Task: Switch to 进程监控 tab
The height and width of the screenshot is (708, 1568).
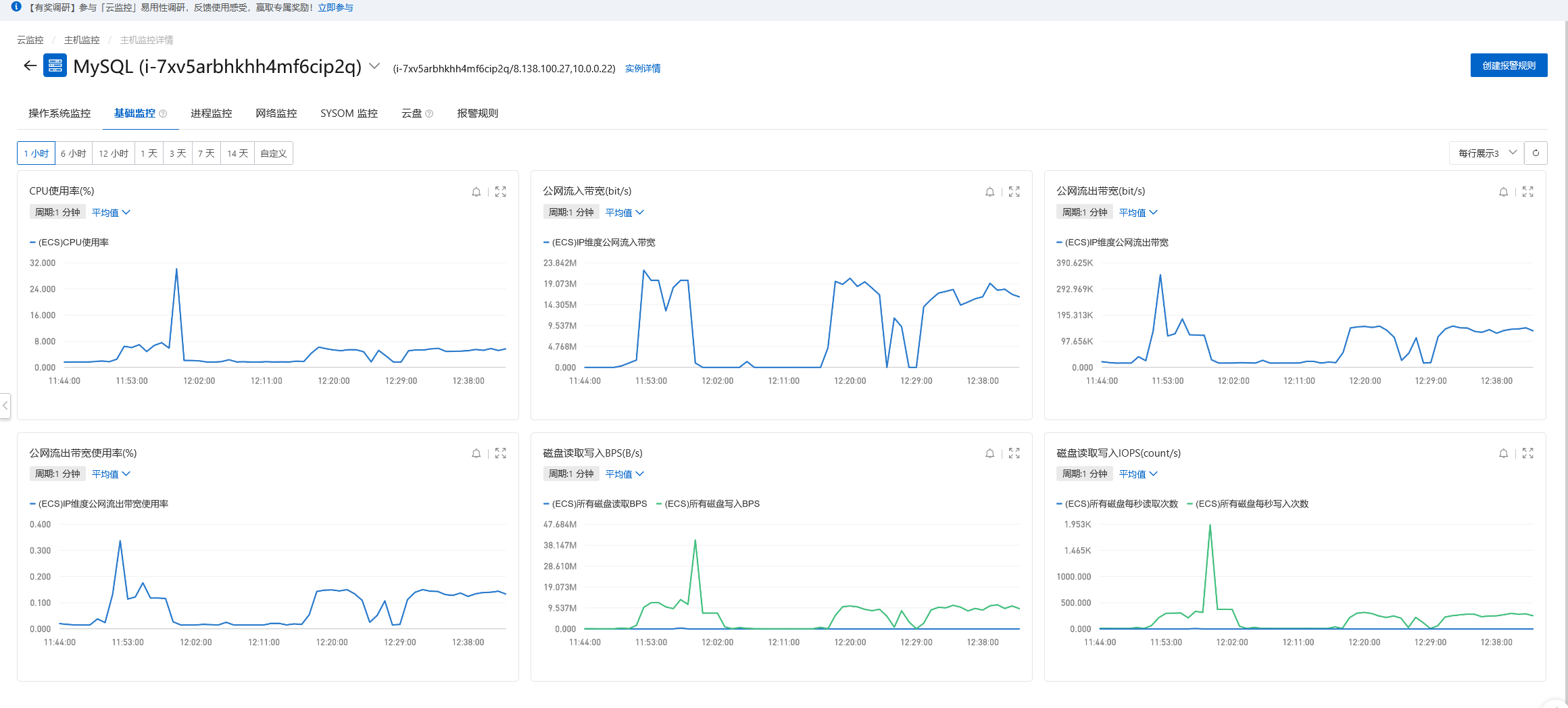Action: tap(211, 113)
